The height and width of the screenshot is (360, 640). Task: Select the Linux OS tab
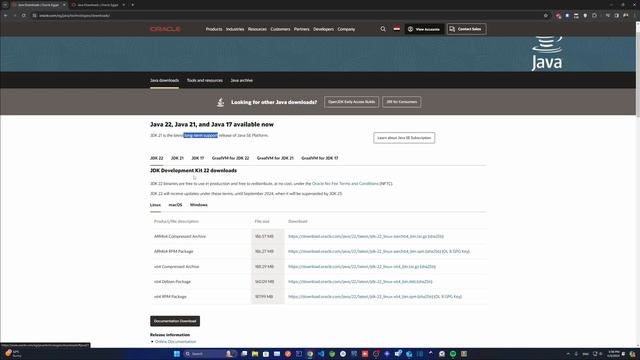155,205
